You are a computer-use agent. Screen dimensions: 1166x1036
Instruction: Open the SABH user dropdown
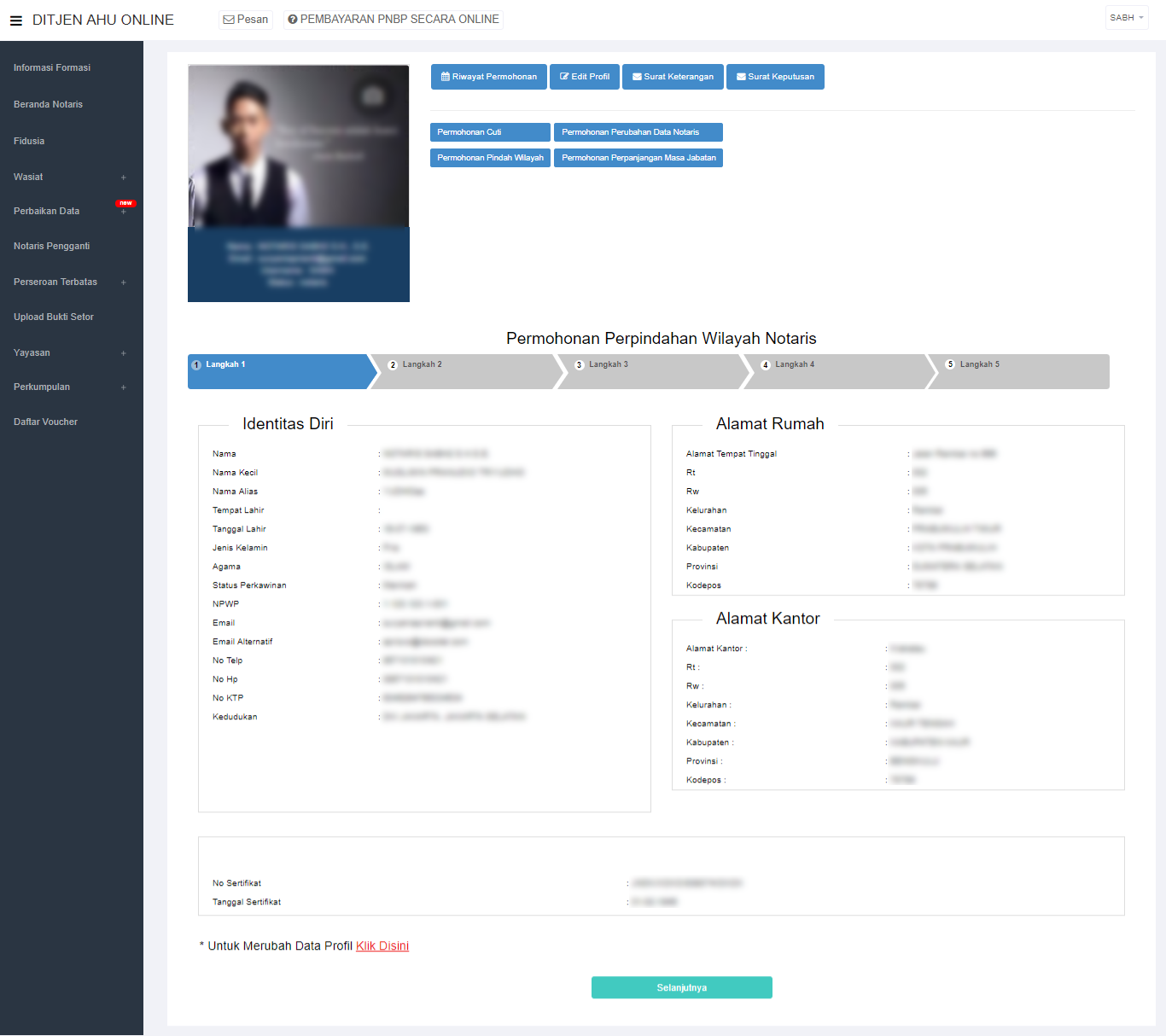click(1127, 18)
